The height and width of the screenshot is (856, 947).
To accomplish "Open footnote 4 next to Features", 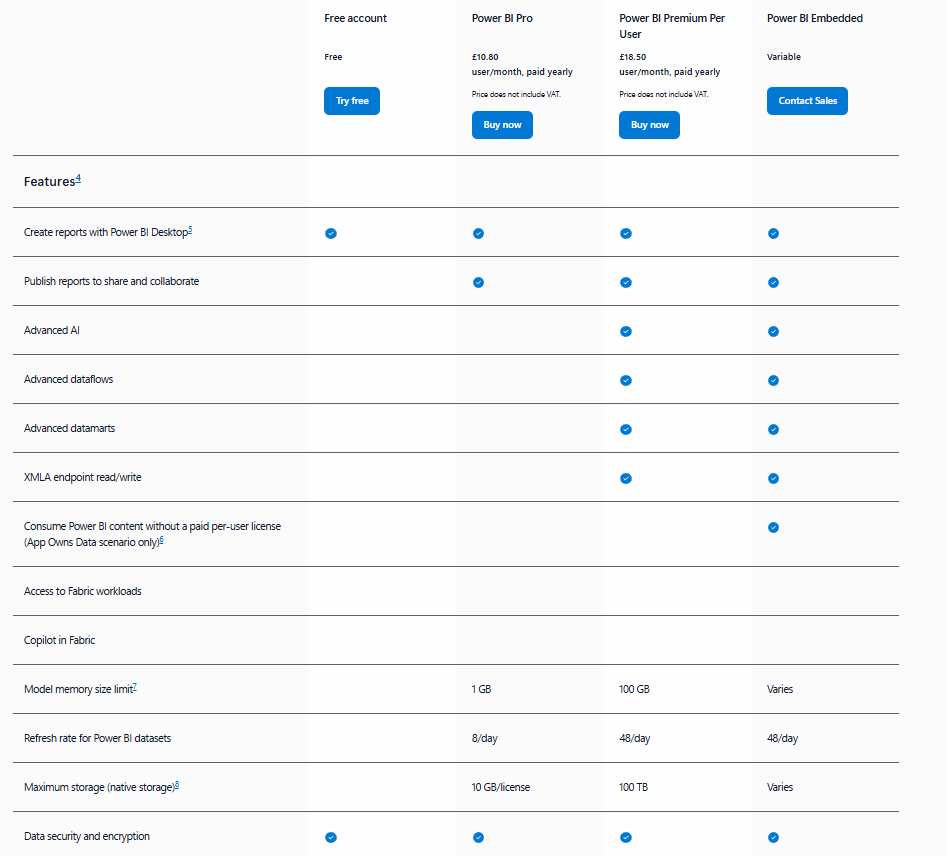I will [x=78, y=178].
